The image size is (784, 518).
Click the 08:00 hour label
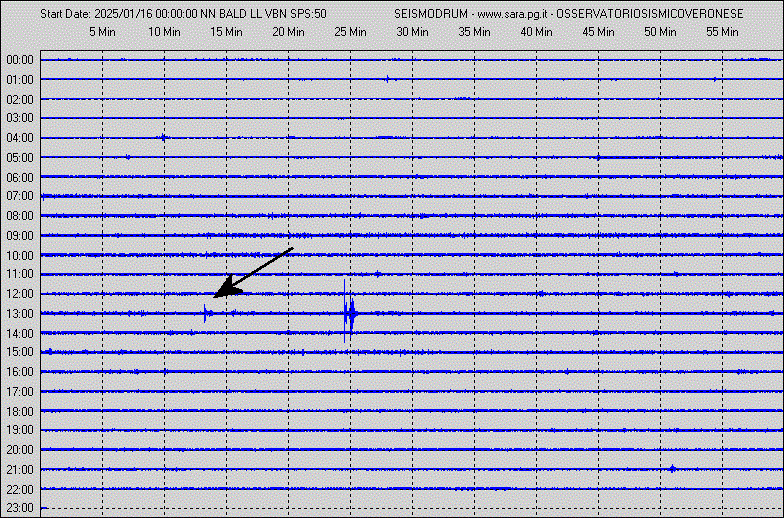20,216
